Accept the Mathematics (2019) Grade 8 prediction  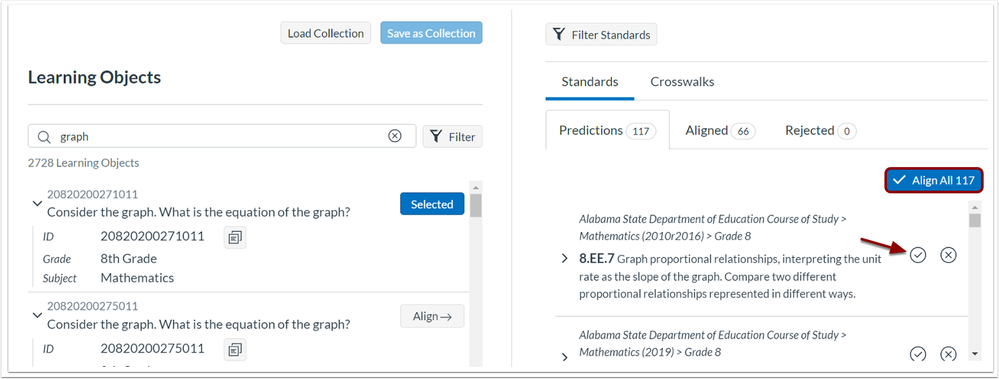click(917, 354)
